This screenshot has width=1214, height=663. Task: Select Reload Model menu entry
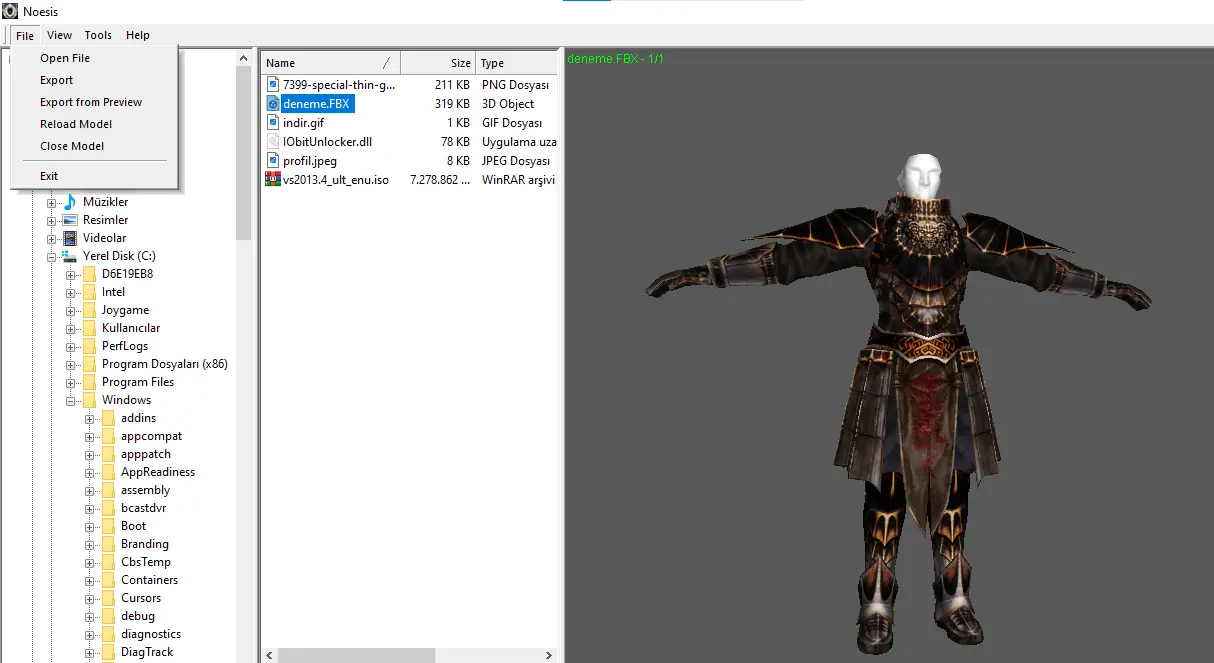coord(76,124)
